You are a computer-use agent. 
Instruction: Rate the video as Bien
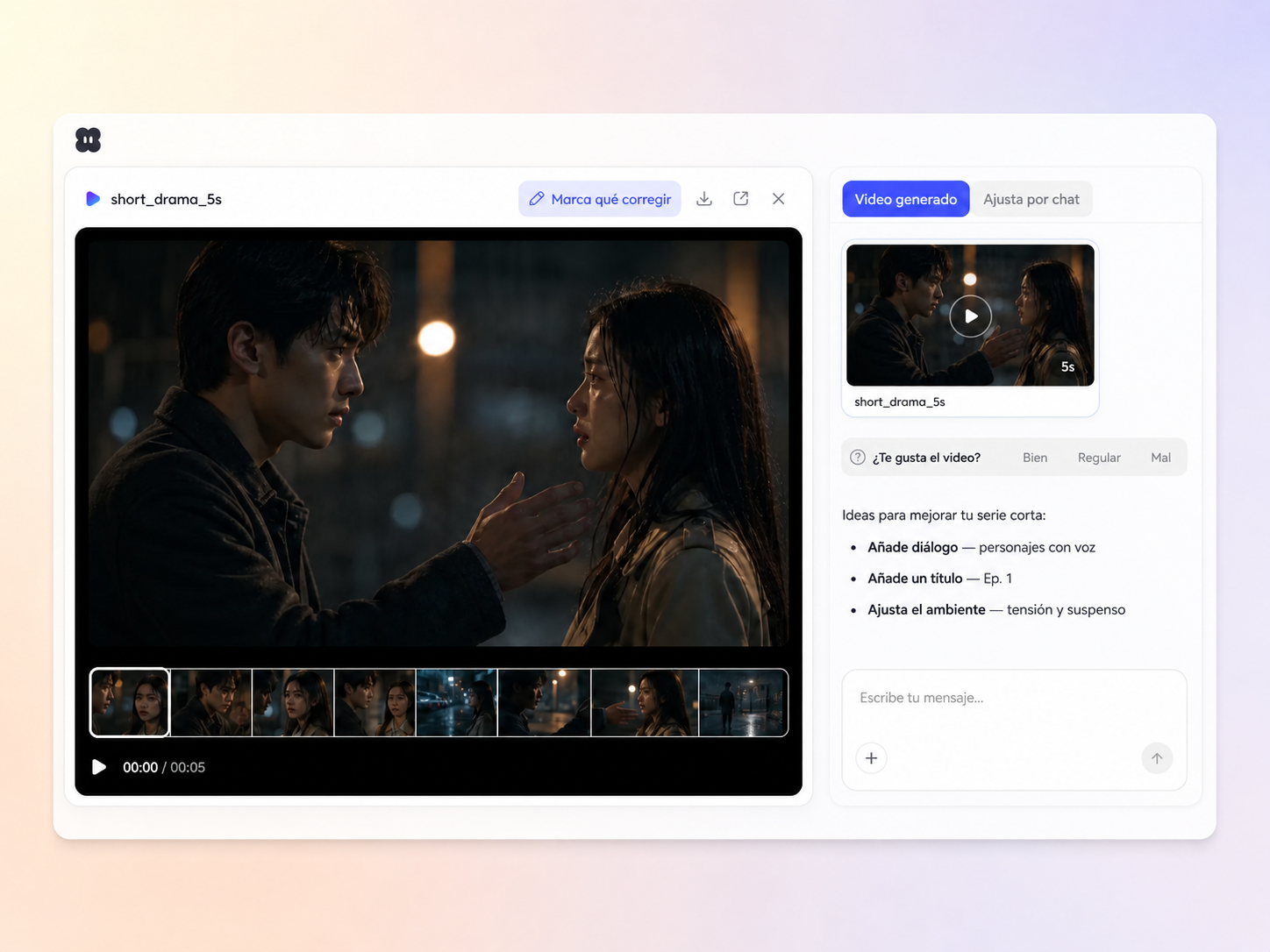(1035, 458)
